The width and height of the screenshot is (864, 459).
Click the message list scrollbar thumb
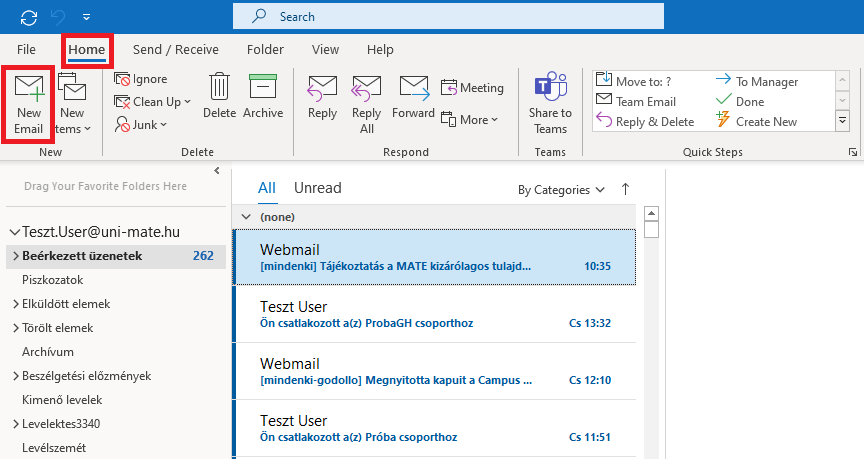[651, 229]
